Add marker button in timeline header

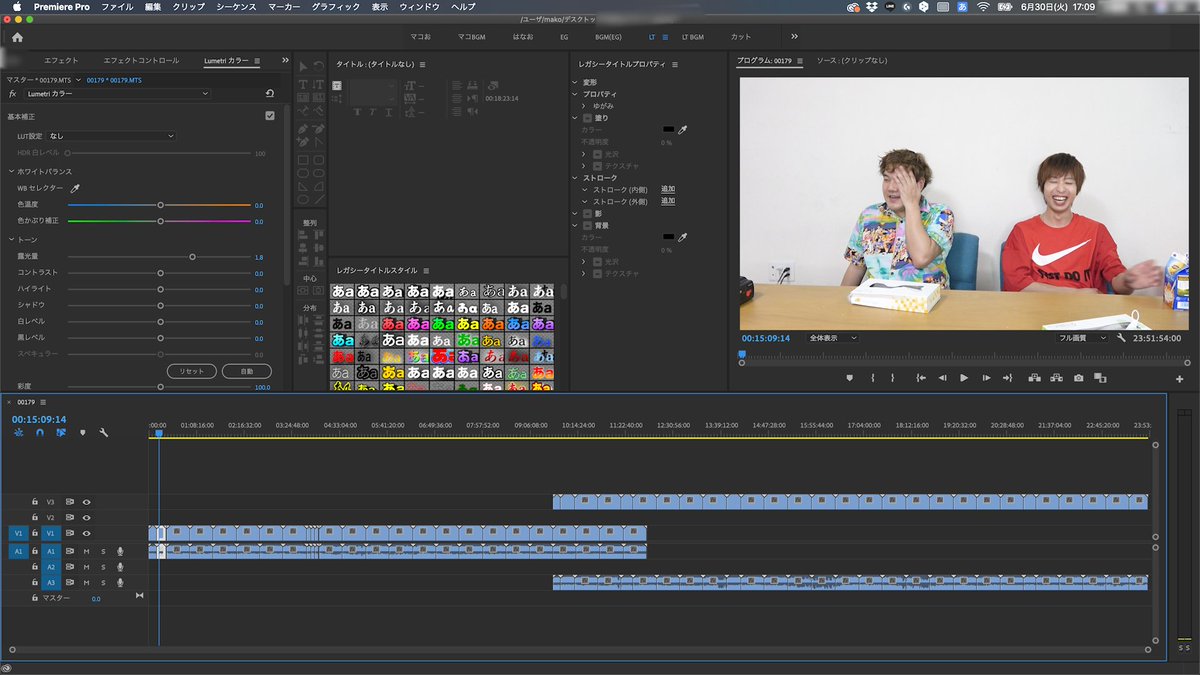82,433
